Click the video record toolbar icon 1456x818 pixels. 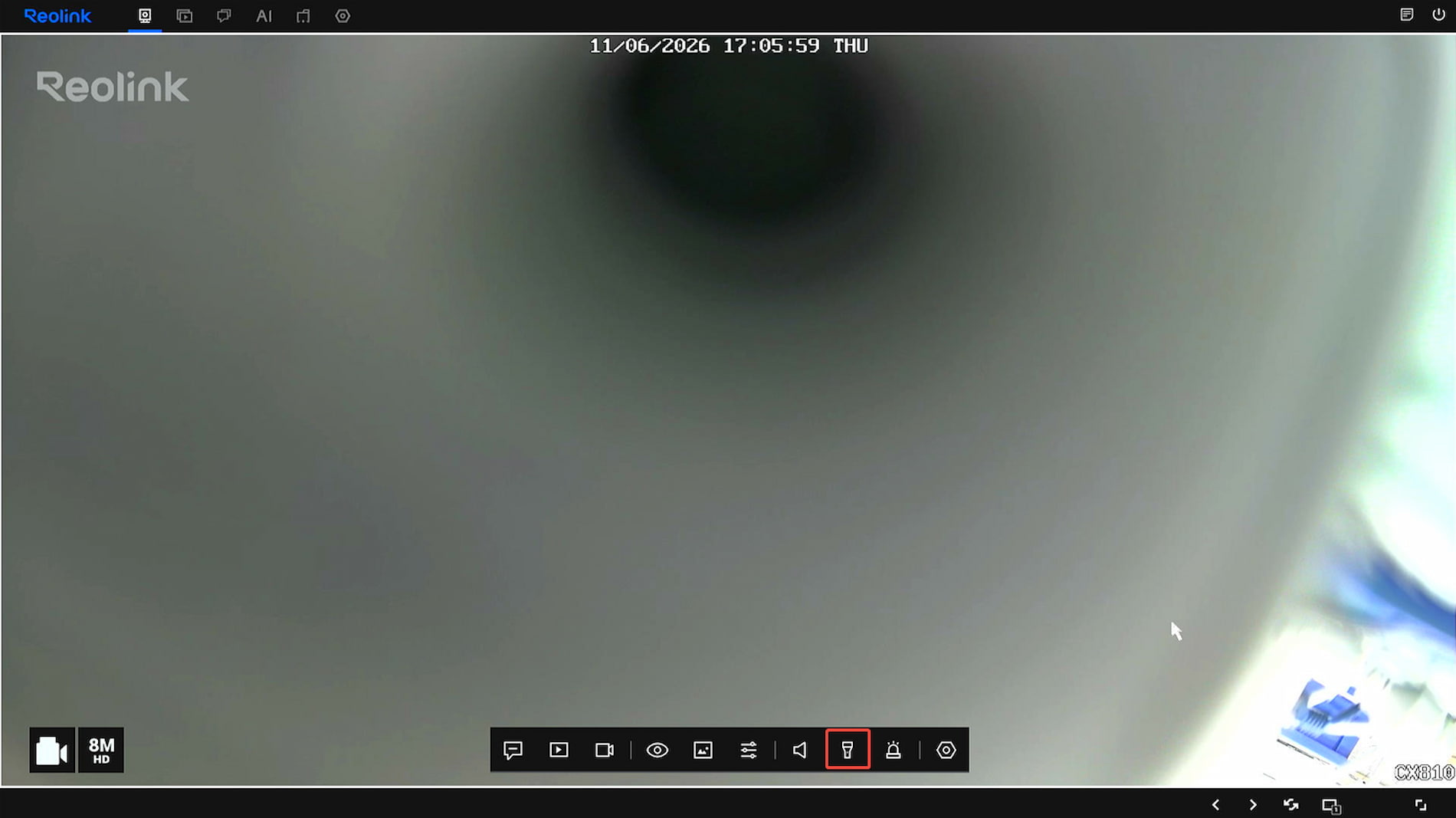click(x=605, y=750)
